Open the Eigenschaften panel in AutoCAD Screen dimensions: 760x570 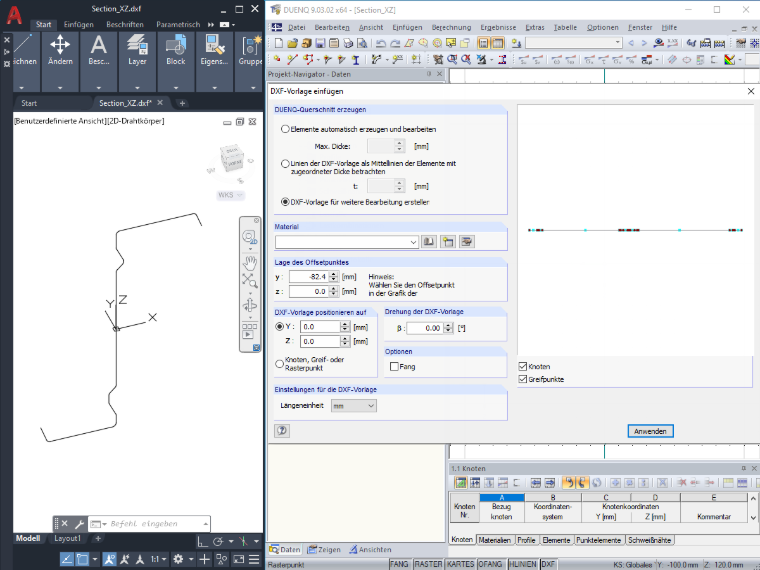(214, 50)
